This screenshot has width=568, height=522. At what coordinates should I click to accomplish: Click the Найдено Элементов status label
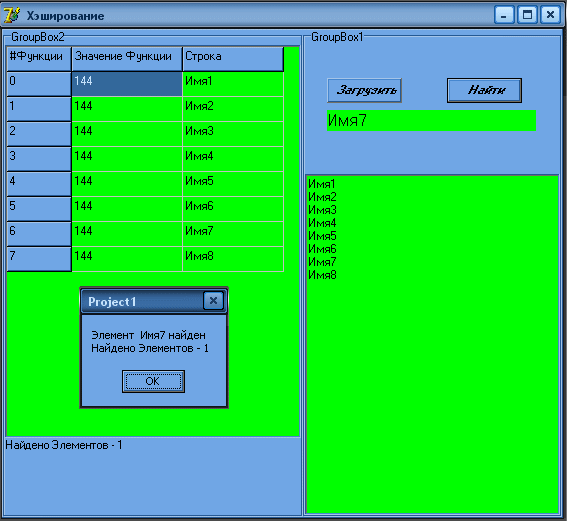pyautogui.click(x=64, y=445)
